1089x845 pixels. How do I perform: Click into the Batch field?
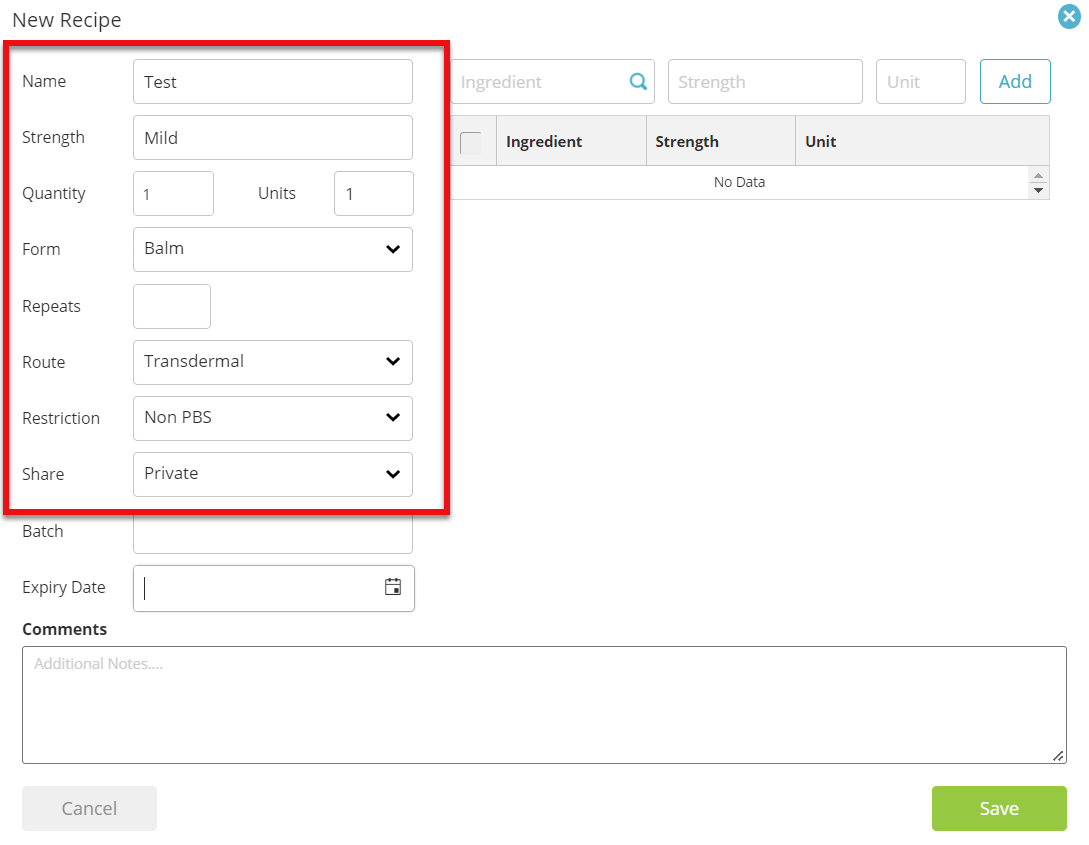click(x=273, y=533)
